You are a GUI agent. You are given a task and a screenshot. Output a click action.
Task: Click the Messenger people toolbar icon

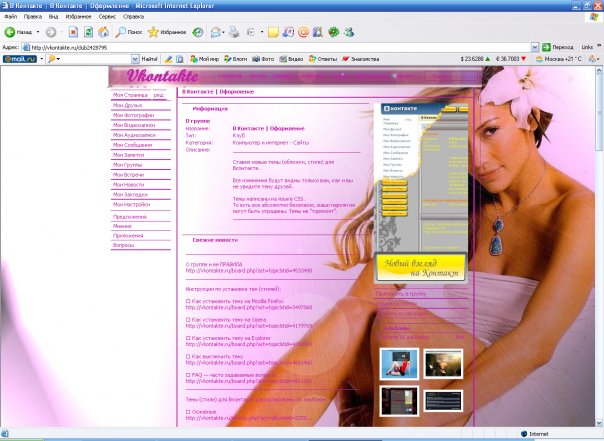click(349, 32)
